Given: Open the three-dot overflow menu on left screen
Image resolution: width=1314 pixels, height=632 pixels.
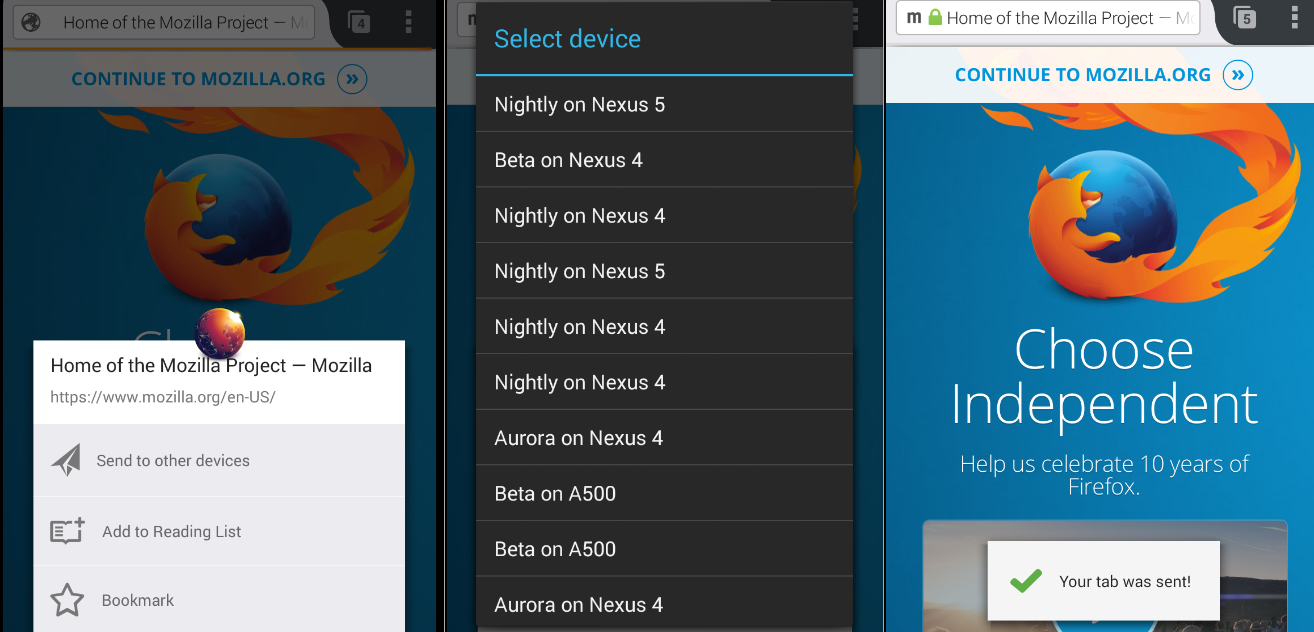Looking at the screenshot, I should coord(408,22).
